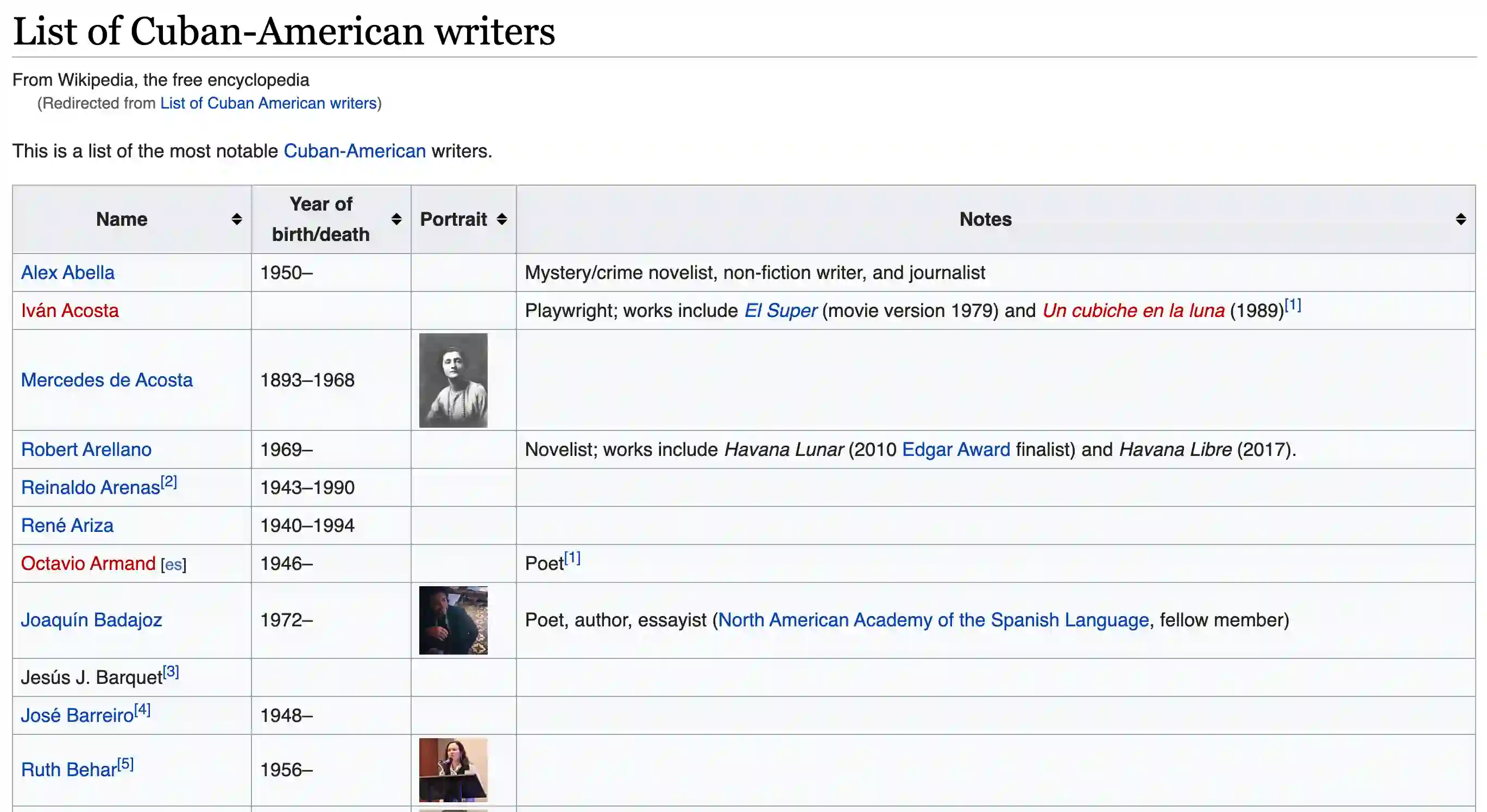Open the José Barreiro page link
1487x812 pixels.
click(77, 715)
